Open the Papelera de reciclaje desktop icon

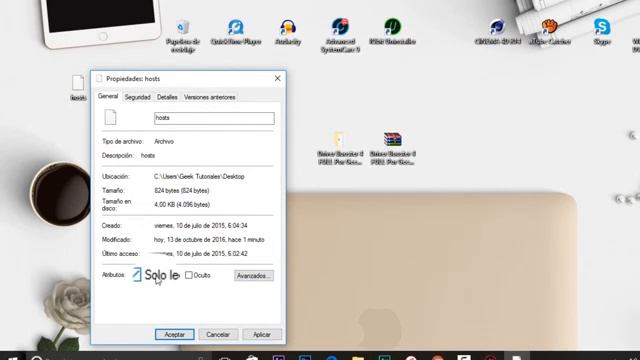coord(183,35)
